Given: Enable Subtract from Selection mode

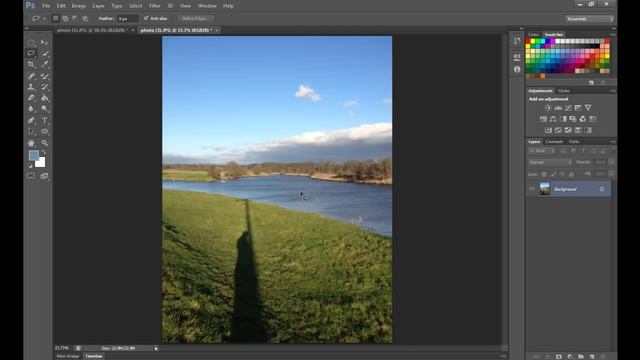Looking at the screenshot, I should pos(75,18).
